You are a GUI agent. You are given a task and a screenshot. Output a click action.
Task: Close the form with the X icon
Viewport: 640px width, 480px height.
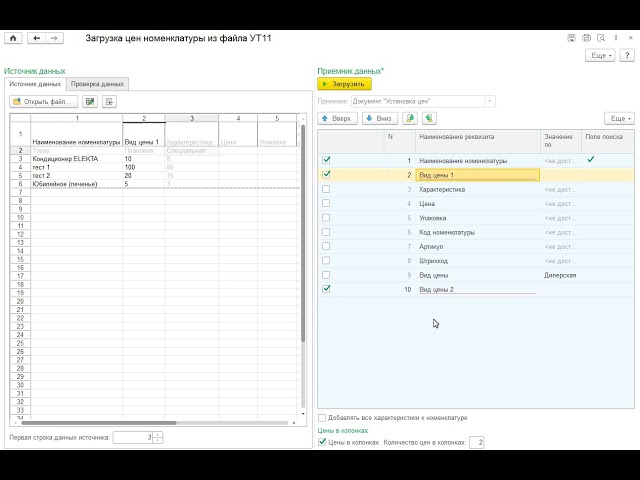631,38
